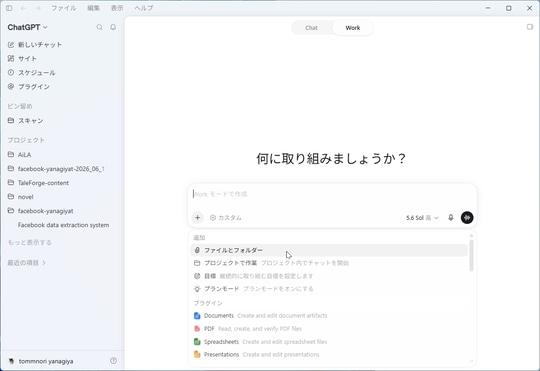Switch to the Chat mode toggle
Screen dimensions: 540x371
(x=312, y=28)
